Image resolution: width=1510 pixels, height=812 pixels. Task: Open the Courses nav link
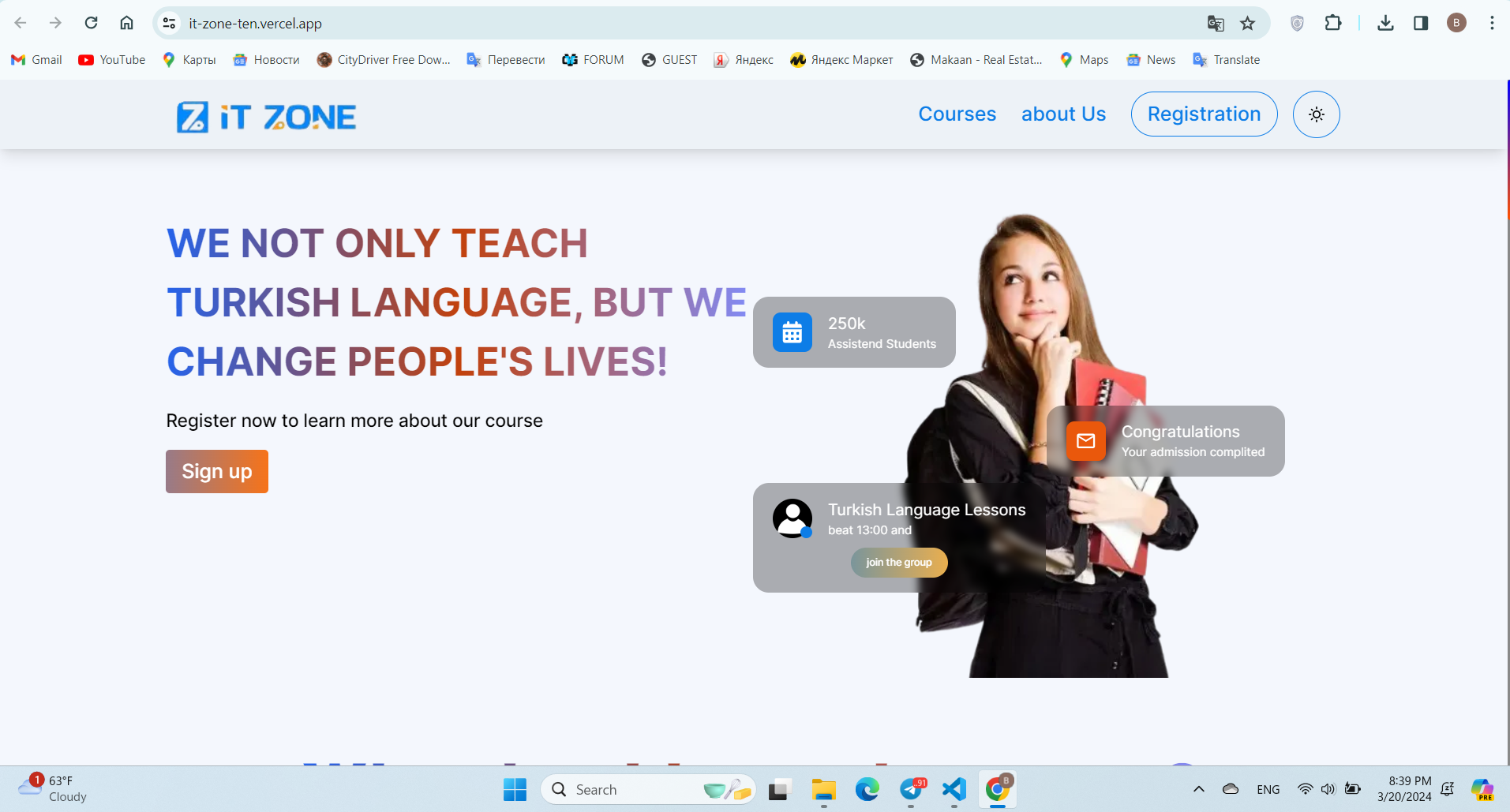pos(957,114)
